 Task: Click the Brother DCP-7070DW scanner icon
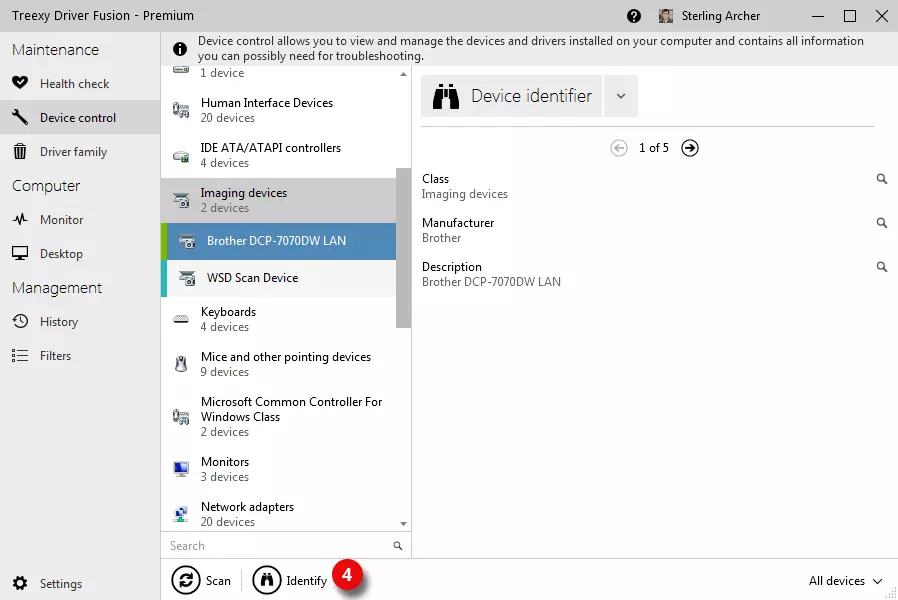pos(187,241)
